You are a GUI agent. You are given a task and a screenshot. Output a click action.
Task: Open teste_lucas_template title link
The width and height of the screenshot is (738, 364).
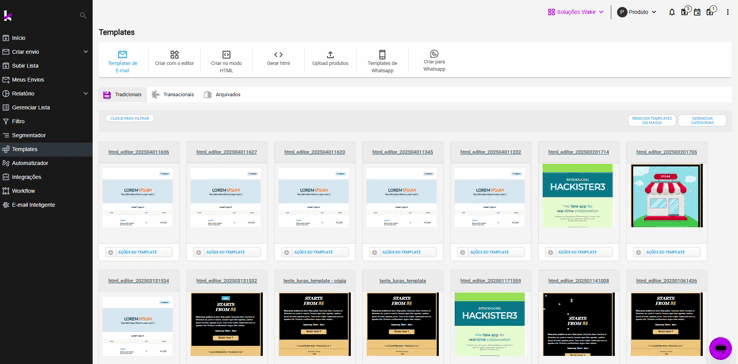pos(403,281)
